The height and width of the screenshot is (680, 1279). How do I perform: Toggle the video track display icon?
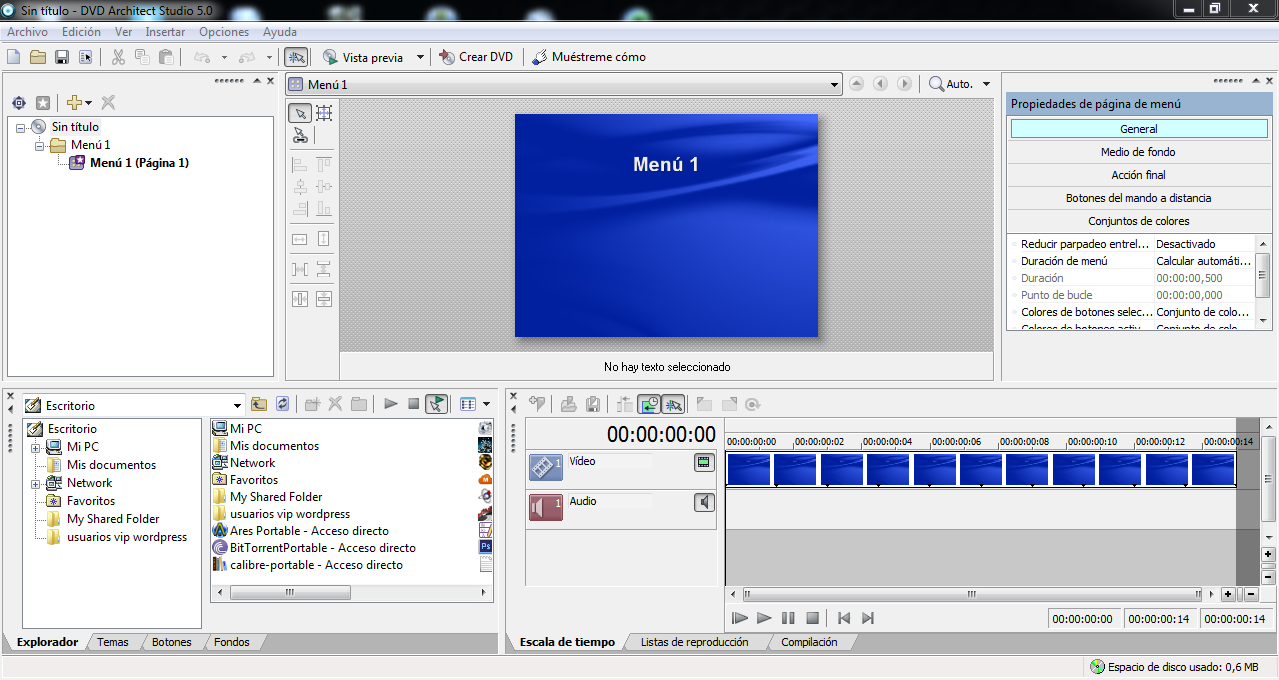click(704, 462)
